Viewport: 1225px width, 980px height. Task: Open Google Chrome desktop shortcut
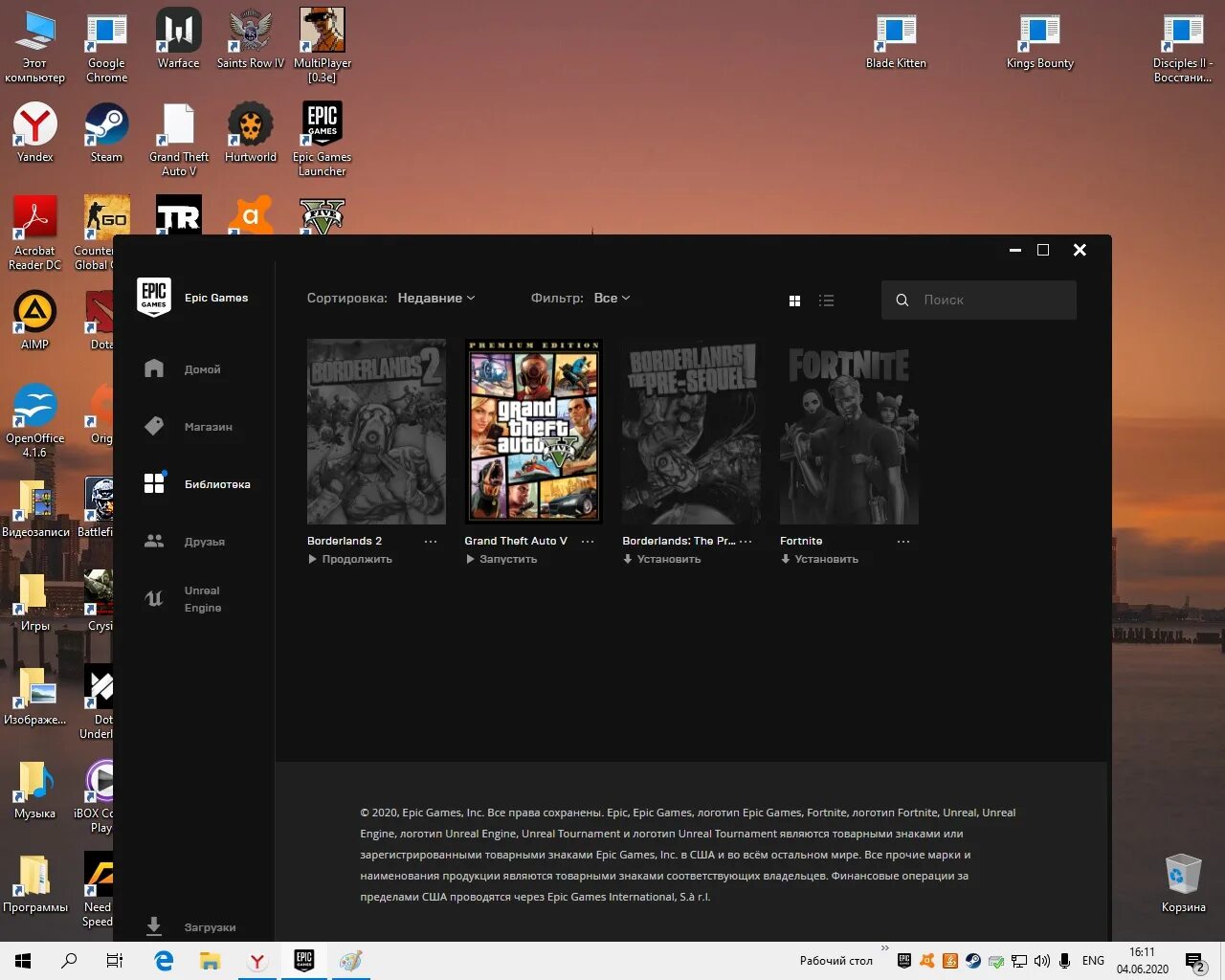(x=106, y=47)
